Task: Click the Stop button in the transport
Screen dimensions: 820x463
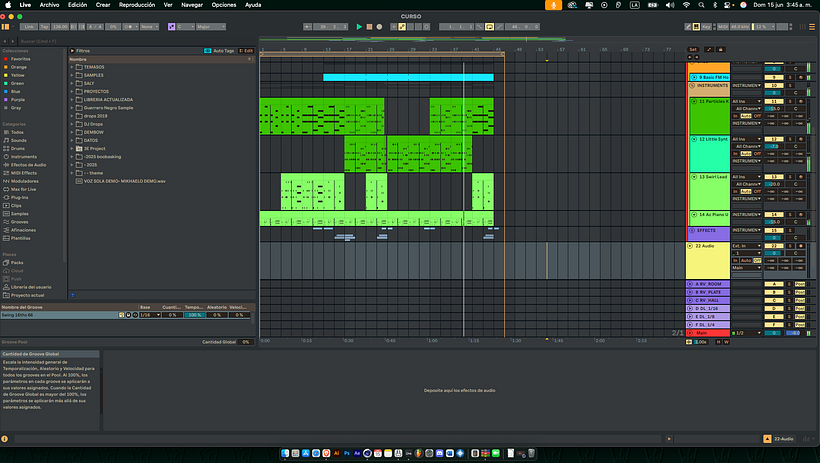Action: 369,27
